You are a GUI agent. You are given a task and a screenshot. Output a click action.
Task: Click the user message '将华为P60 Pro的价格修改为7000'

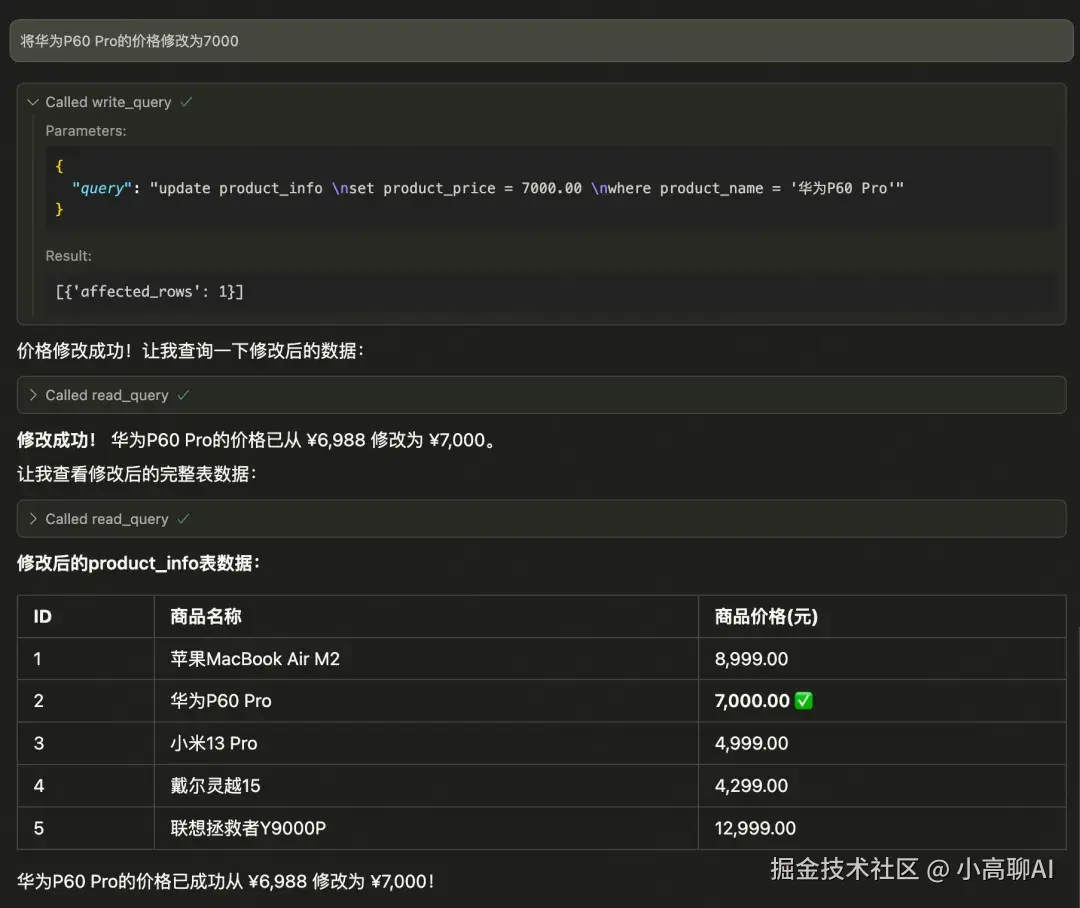click(x=541, y=41)
